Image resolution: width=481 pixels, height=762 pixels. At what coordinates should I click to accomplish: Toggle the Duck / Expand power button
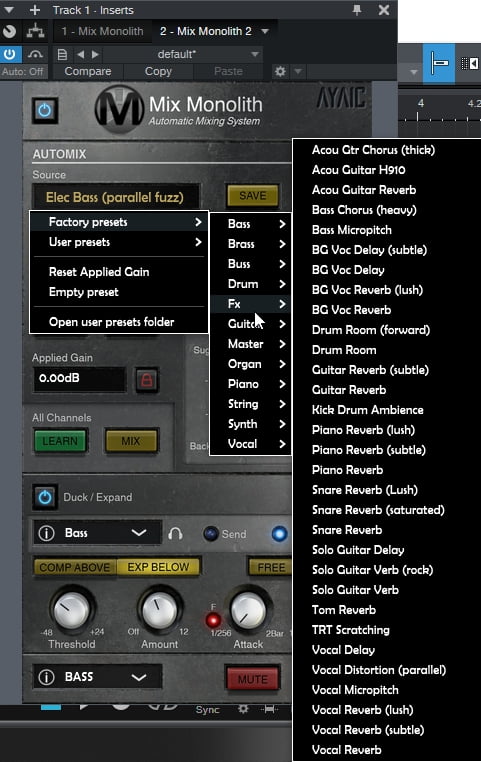click(x=45, y=497)
